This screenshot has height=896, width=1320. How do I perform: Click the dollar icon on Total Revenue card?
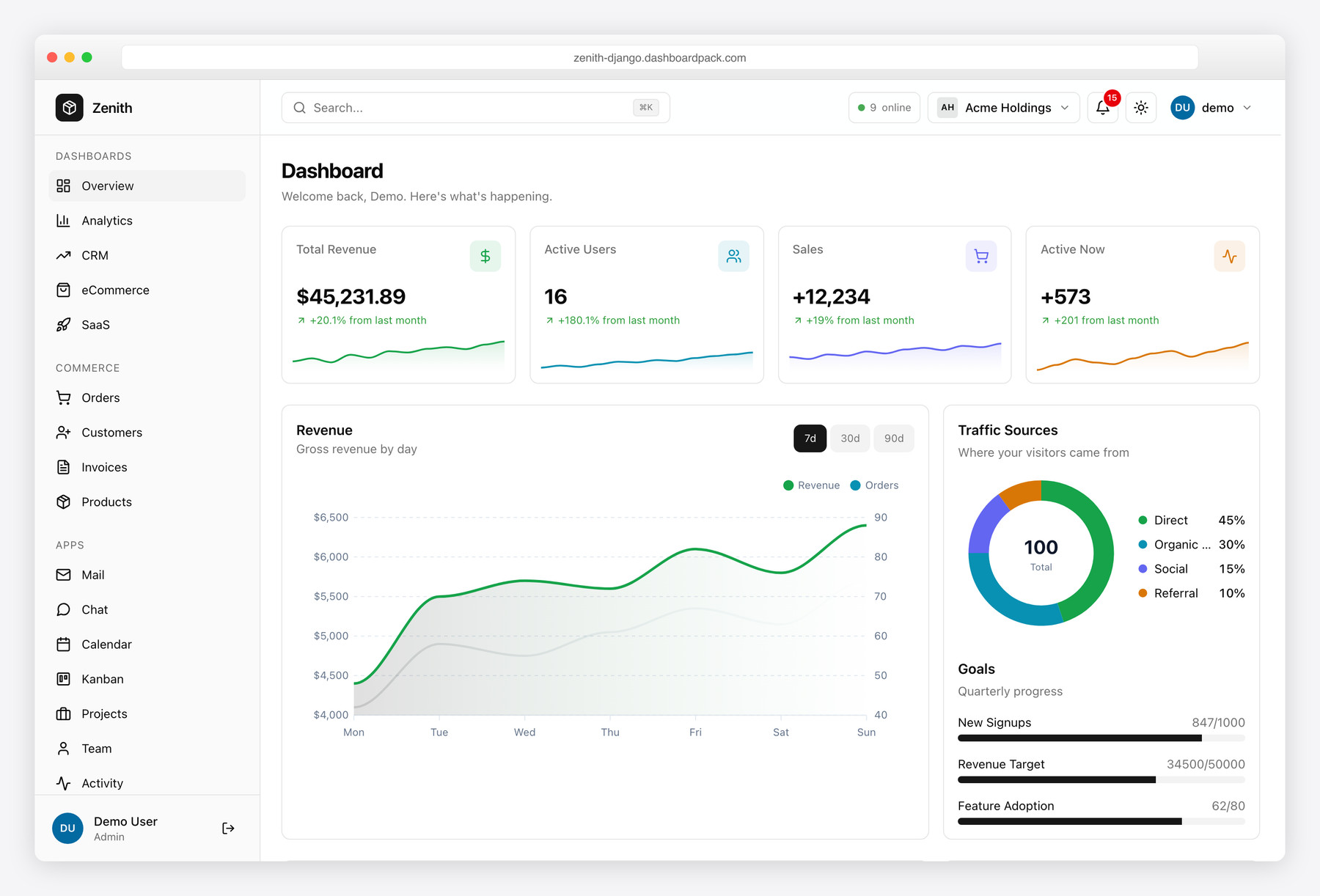point(485,256)
